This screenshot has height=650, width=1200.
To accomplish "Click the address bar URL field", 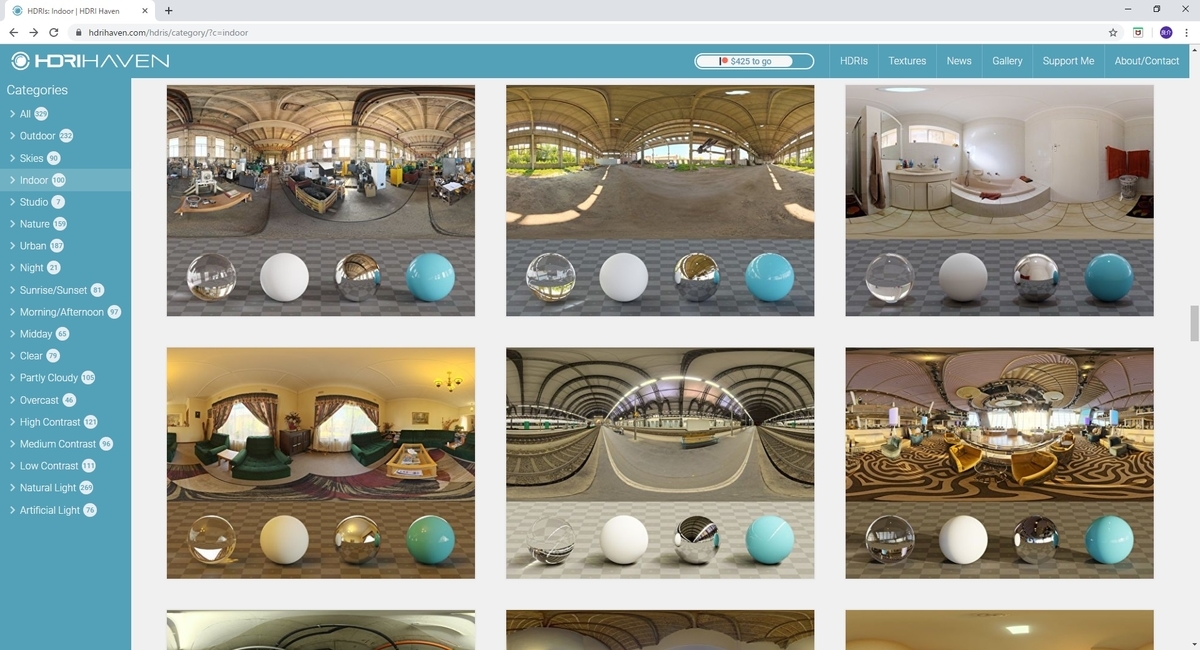I will [590, 32].
